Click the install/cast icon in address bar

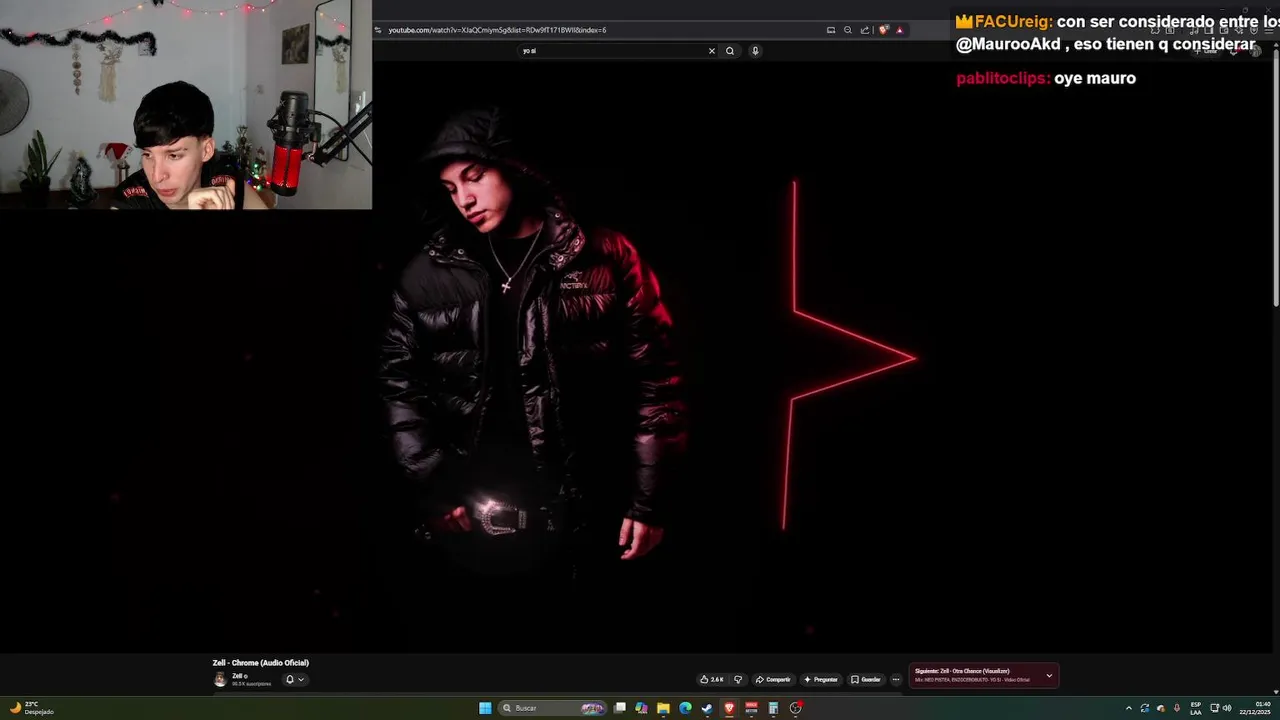coord(831,30)
